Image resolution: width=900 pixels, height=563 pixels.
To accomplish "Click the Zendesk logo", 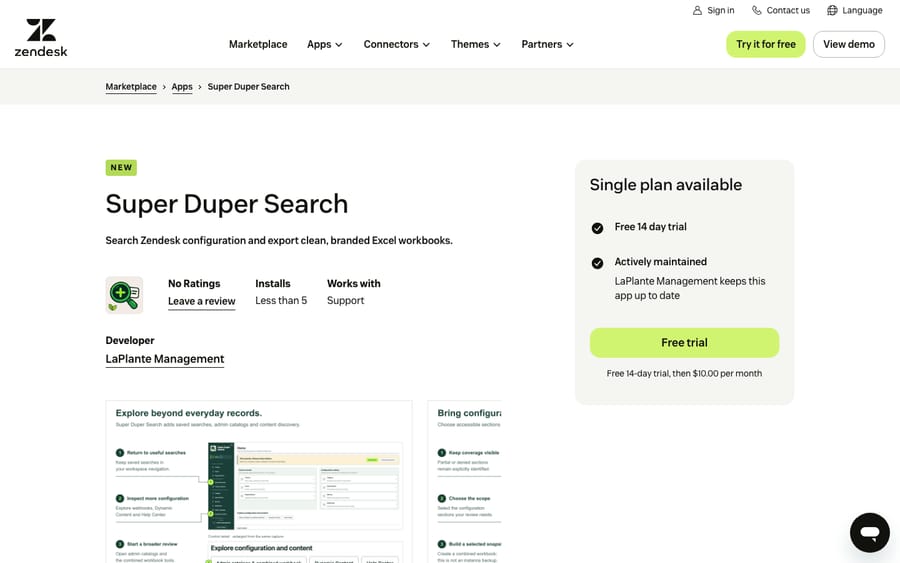I will pos(41,38).
